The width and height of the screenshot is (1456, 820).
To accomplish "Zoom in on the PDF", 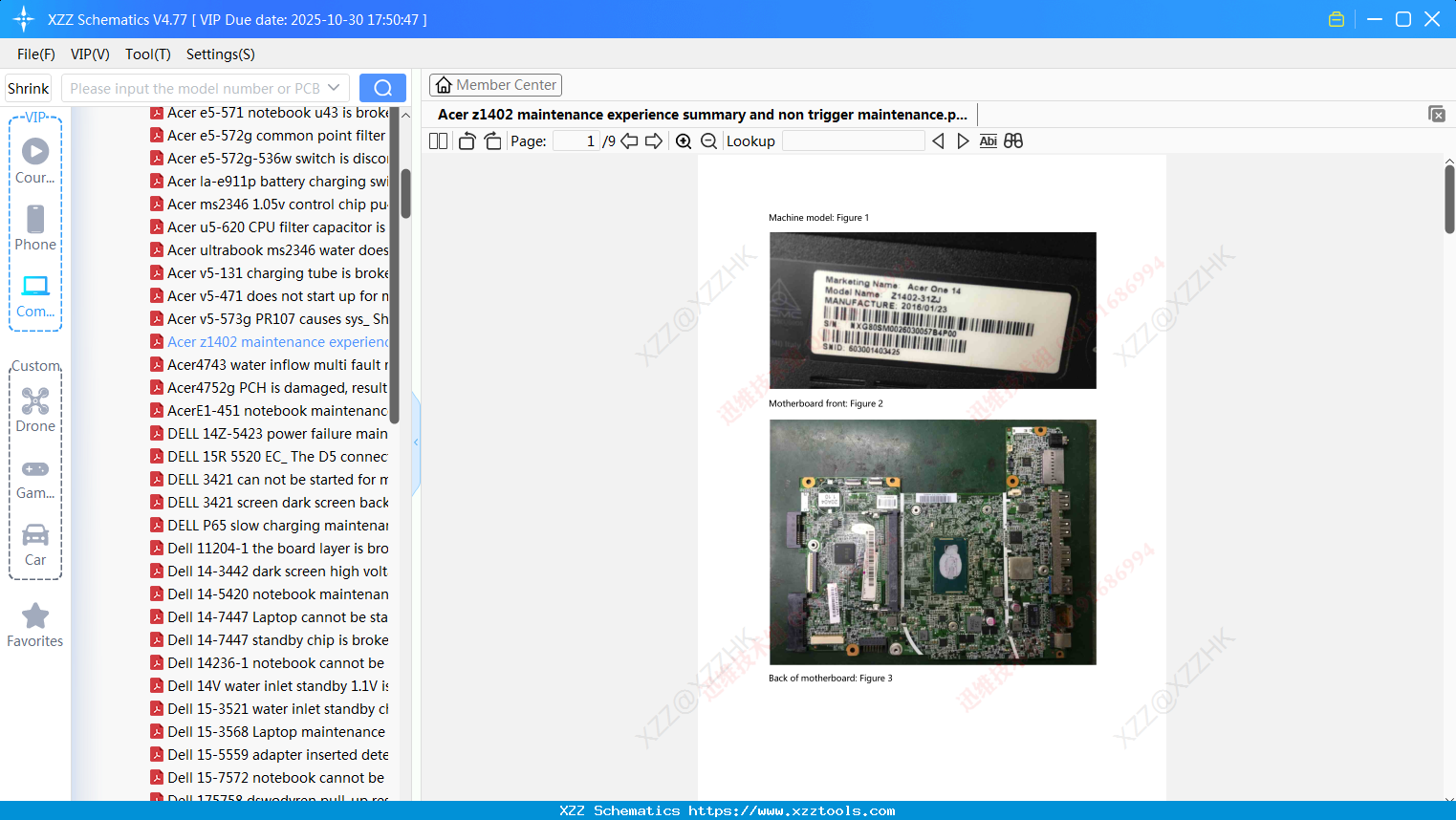I will click(684, 141).
